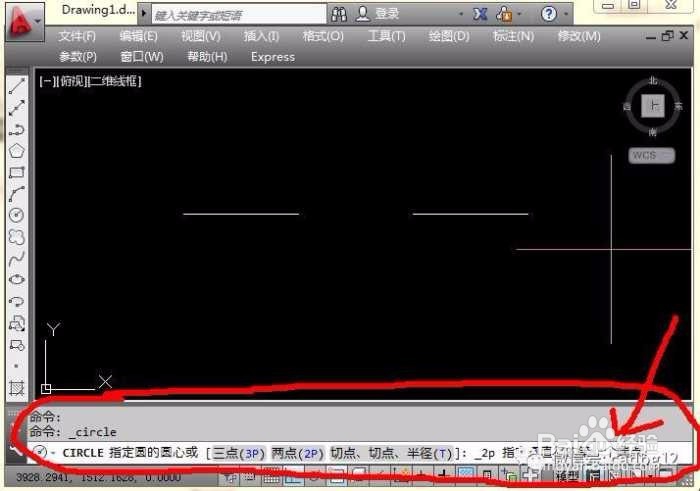Toggle the 模型 model space button

pyautogui.click(x=568, y=477)
